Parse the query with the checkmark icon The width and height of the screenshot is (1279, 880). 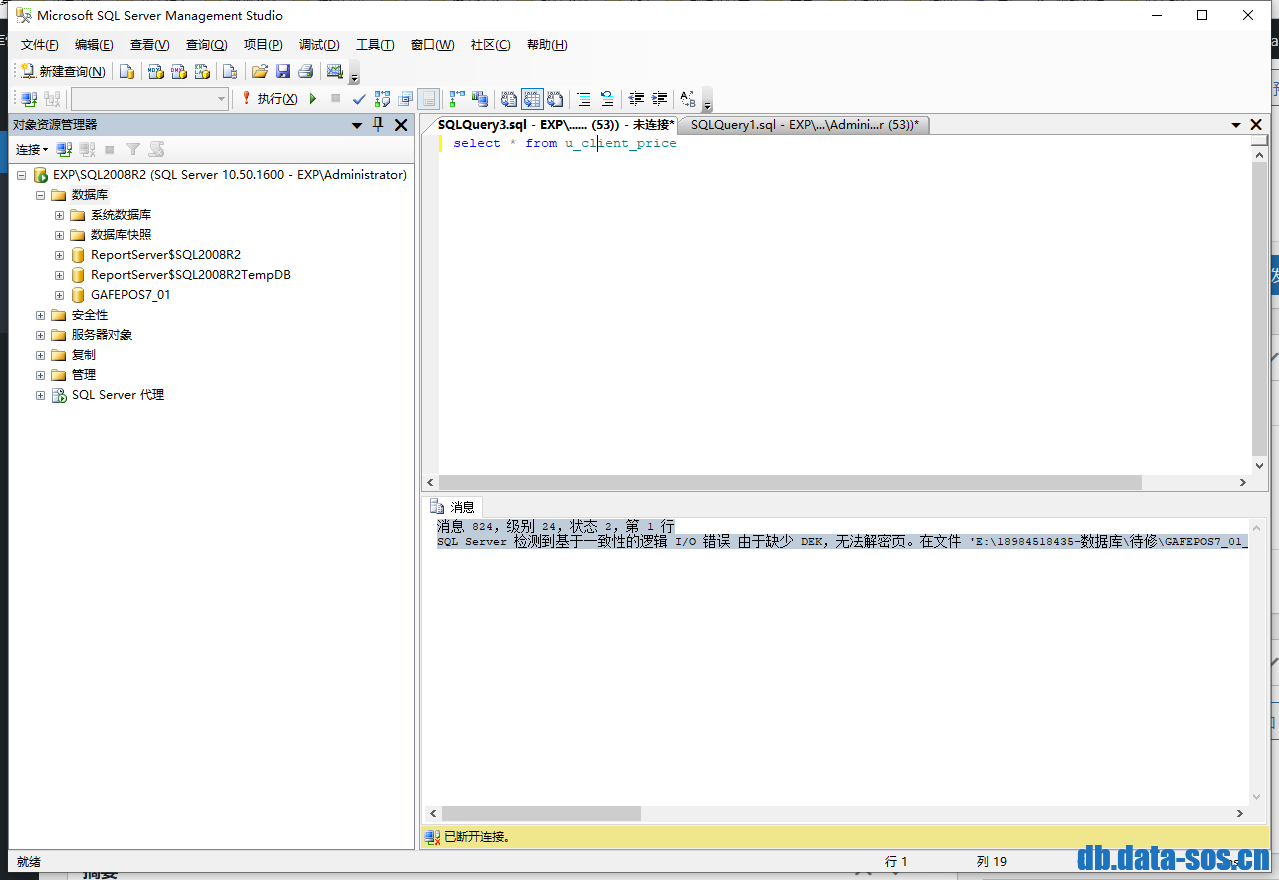point(359,98)
